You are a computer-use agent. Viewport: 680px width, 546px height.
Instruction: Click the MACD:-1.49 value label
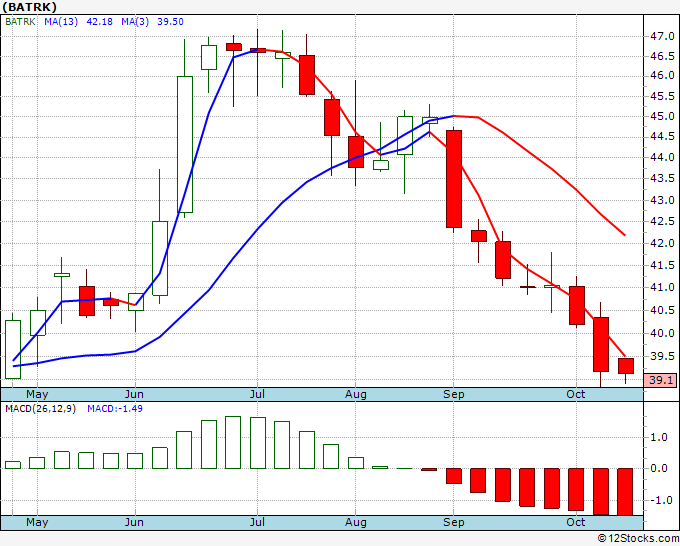click(115, 409)
